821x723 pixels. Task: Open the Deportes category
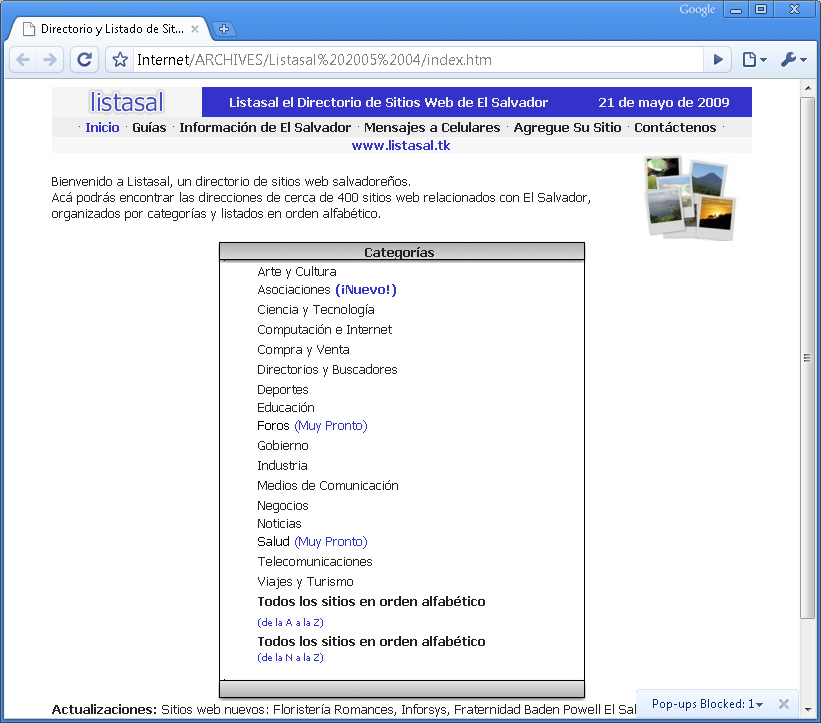pyautogui.click(x=283, y=390)
